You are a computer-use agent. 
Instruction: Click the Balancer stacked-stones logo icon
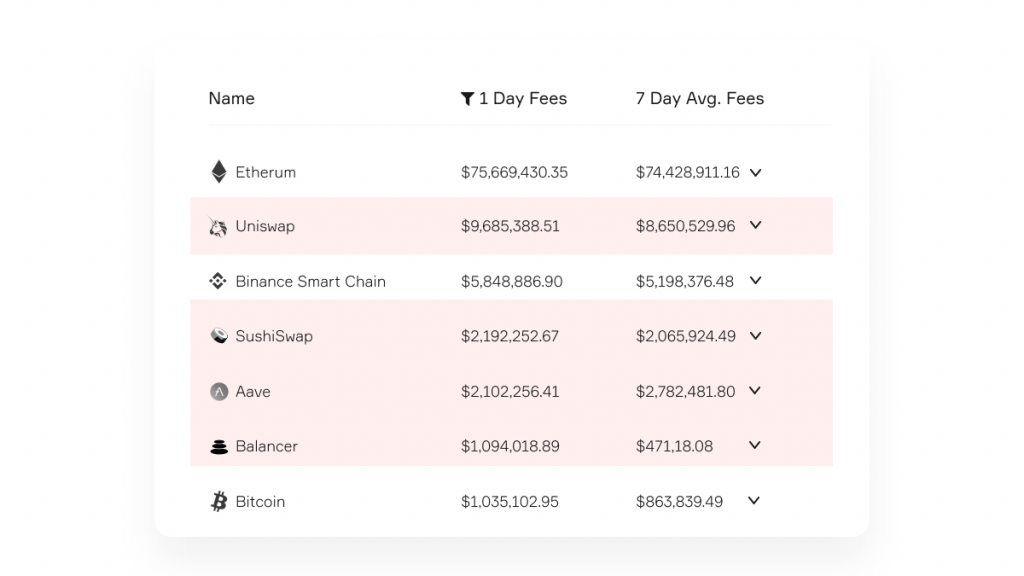[x=219, y=447]
